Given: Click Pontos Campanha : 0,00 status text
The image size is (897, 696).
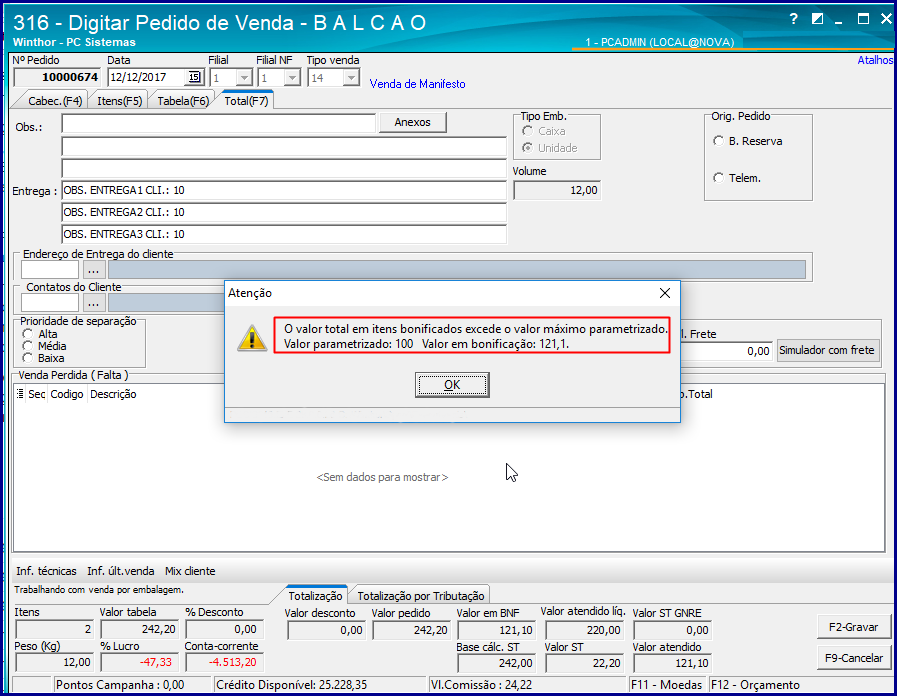Looking at the screenshot, I should click(x=120, y=685).
